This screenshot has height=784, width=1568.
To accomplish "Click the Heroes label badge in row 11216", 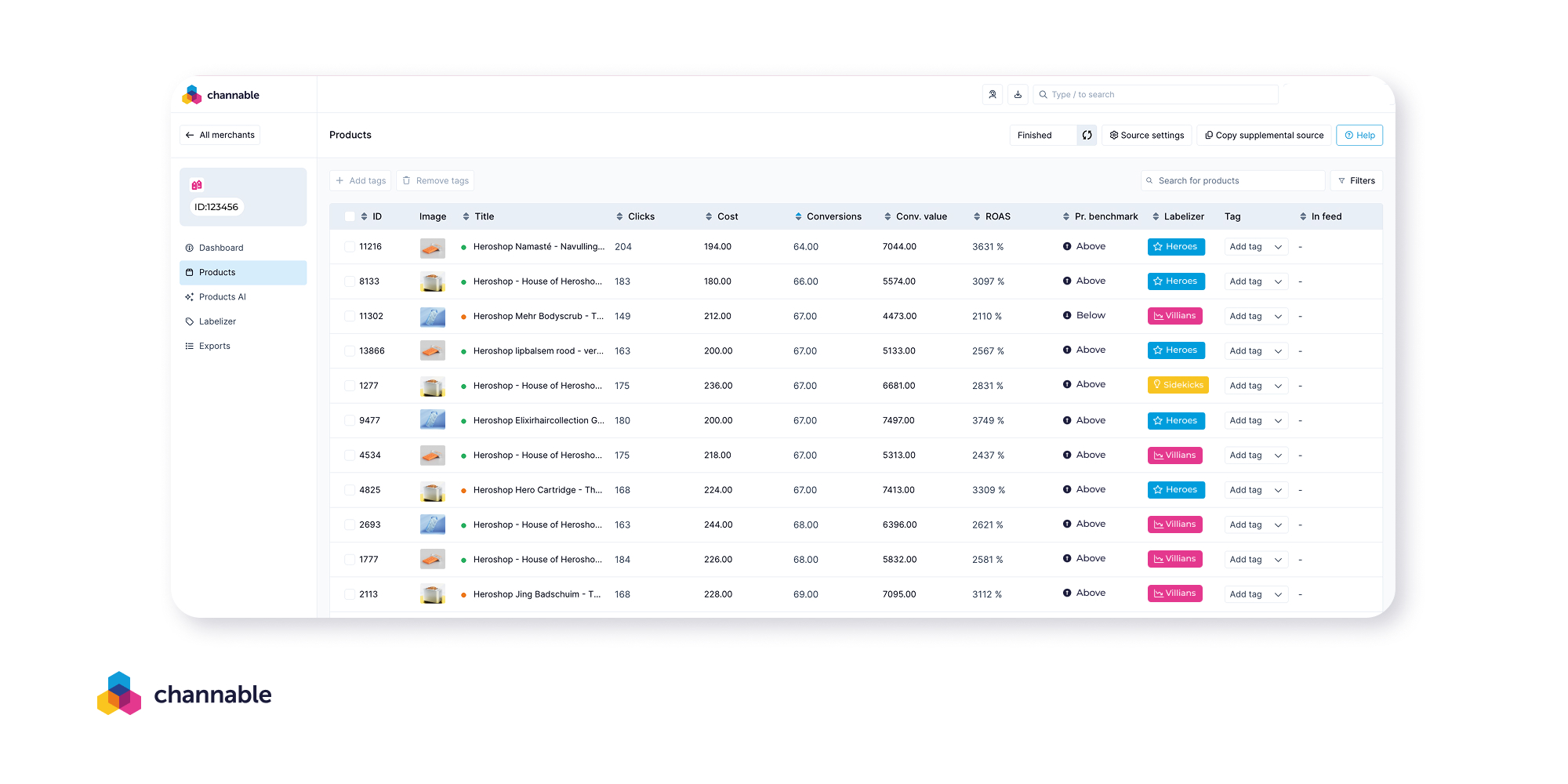I will (x=1176, y=246).
